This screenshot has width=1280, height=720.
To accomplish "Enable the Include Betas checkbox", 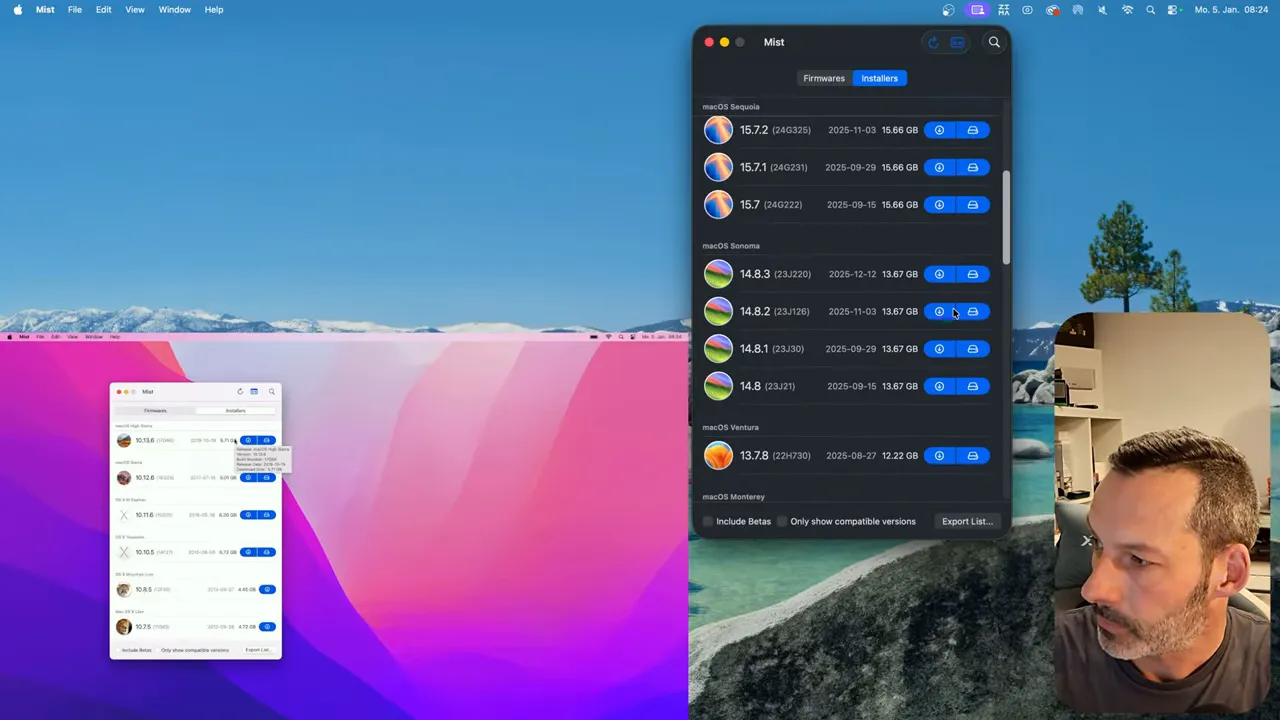I will (708, 521).
